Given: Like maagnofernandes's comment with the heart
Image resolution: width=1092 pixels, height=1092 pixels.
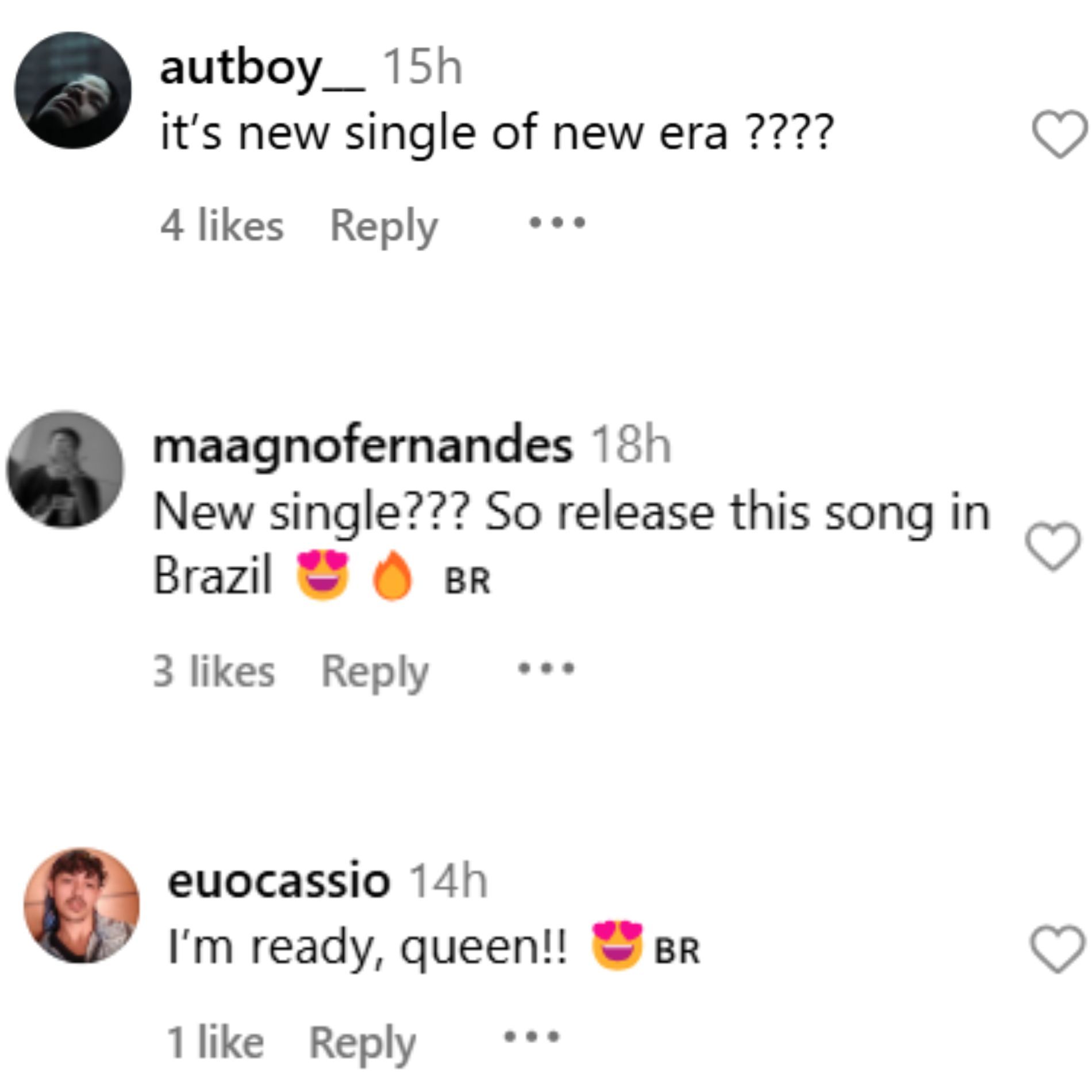Looking at the screenshot, I should 1053,547.
